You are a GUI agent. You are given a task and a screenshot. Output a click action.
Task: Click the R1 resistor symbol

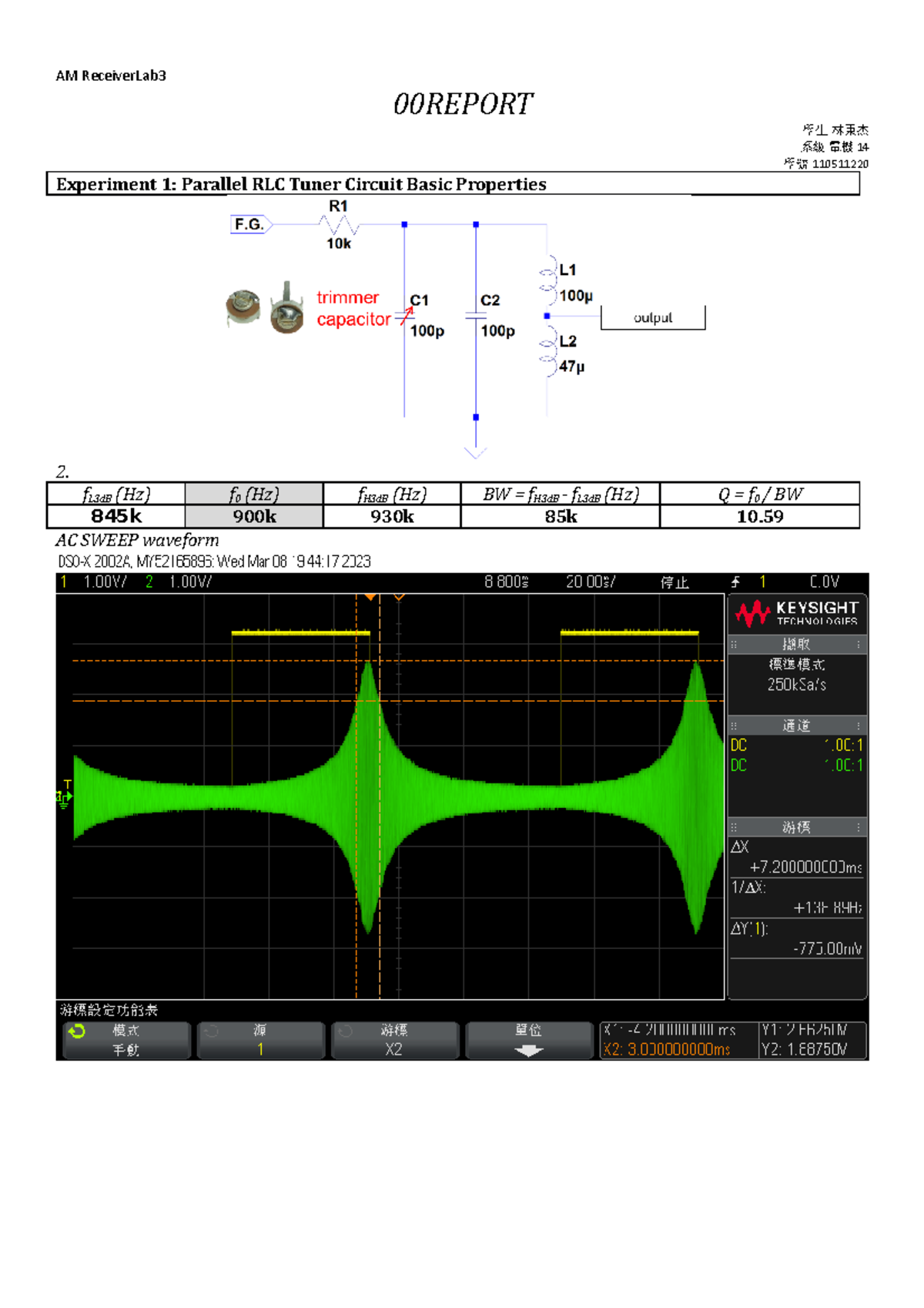[x=339, y=225]
